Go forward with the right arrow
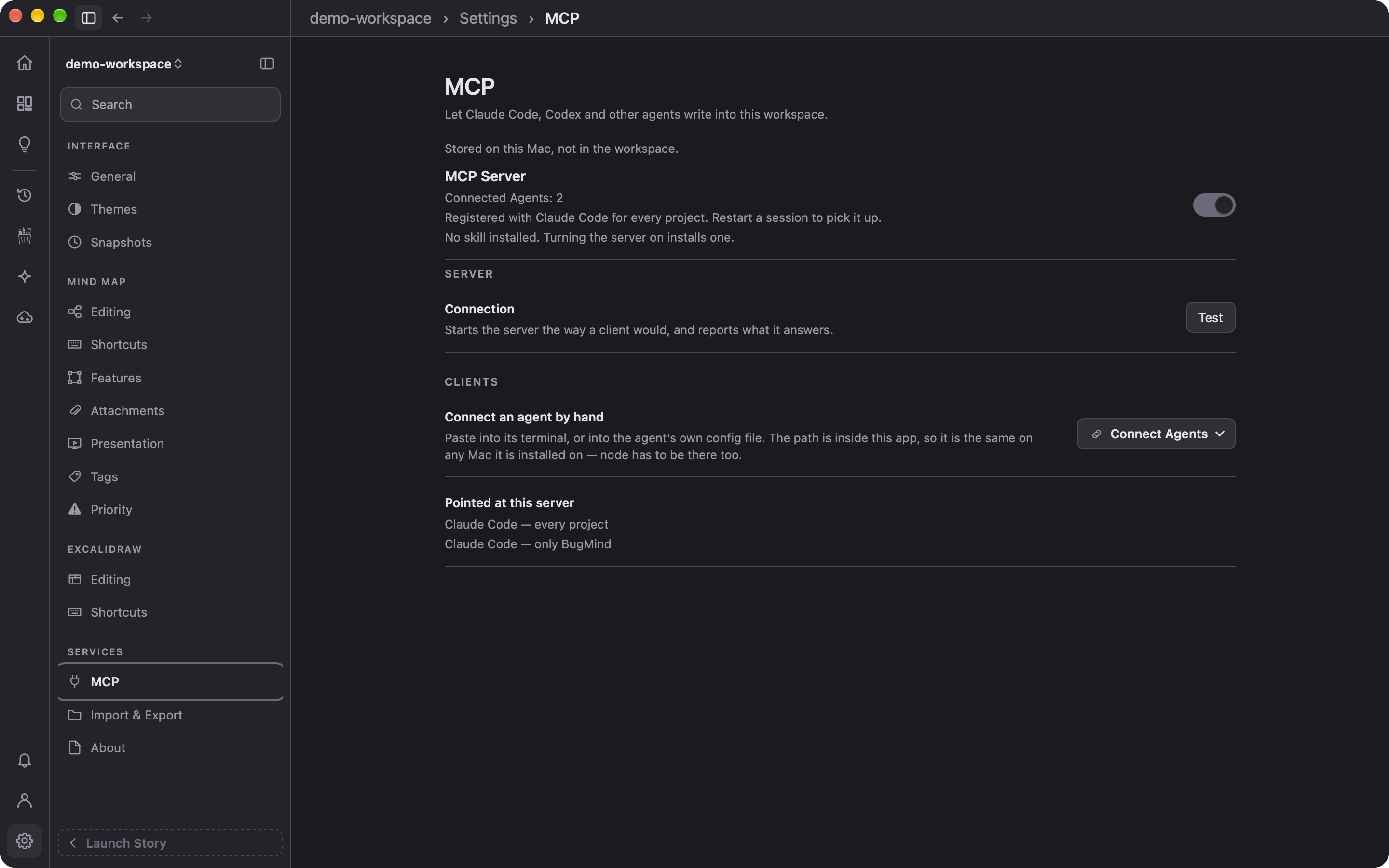 coord(146,18)
